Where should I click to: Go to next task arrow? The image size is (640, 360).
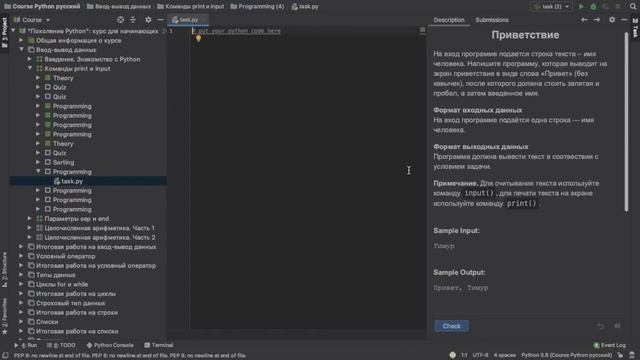click(x=597, y=20)
